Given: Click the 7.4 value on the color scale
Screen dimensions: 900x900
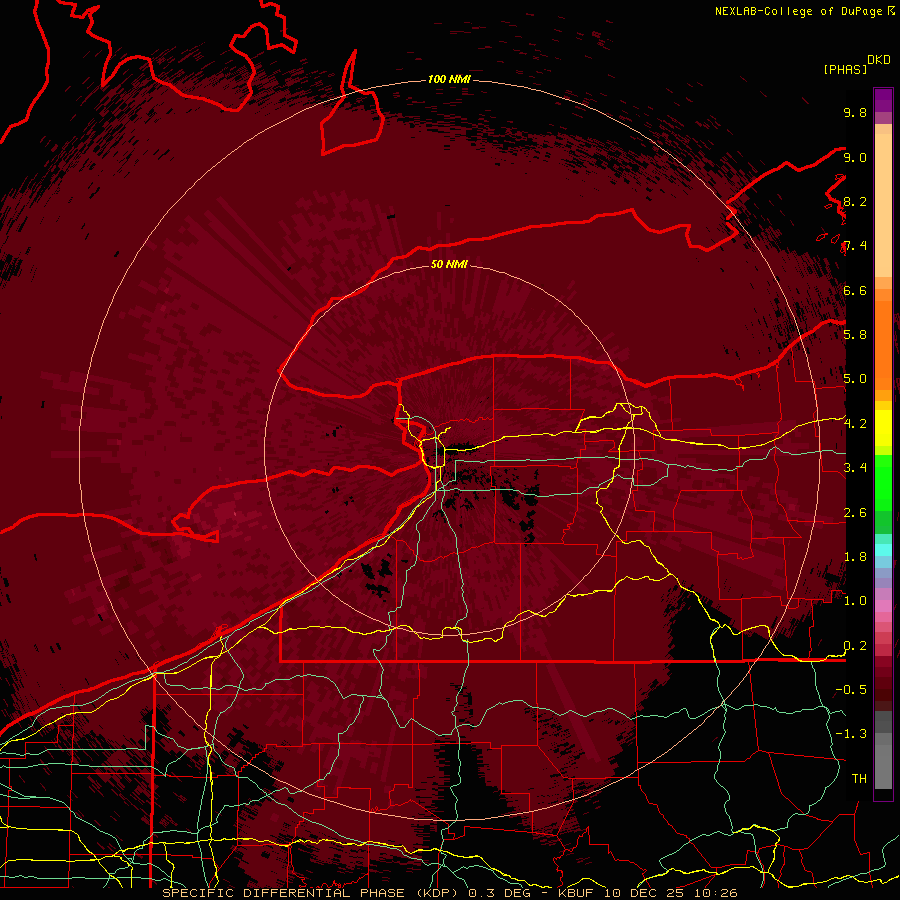Looking at the screenshot, I should [855, 246].
